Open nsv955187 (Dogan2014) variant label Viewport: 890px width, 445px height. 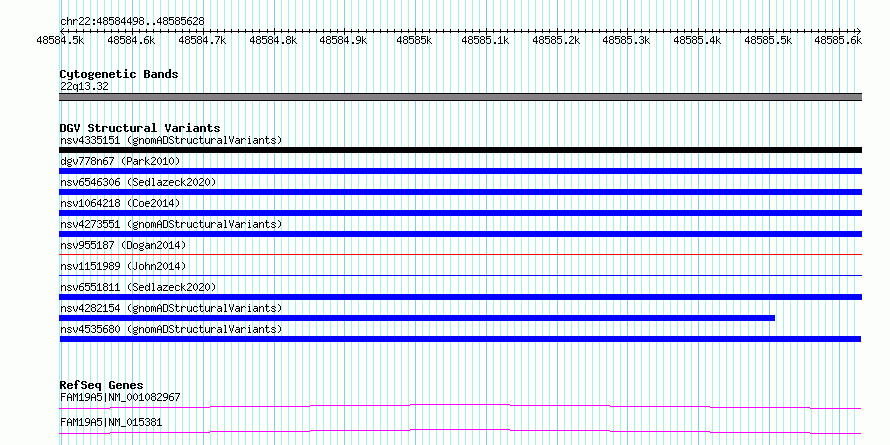click(x=123, y=245)
